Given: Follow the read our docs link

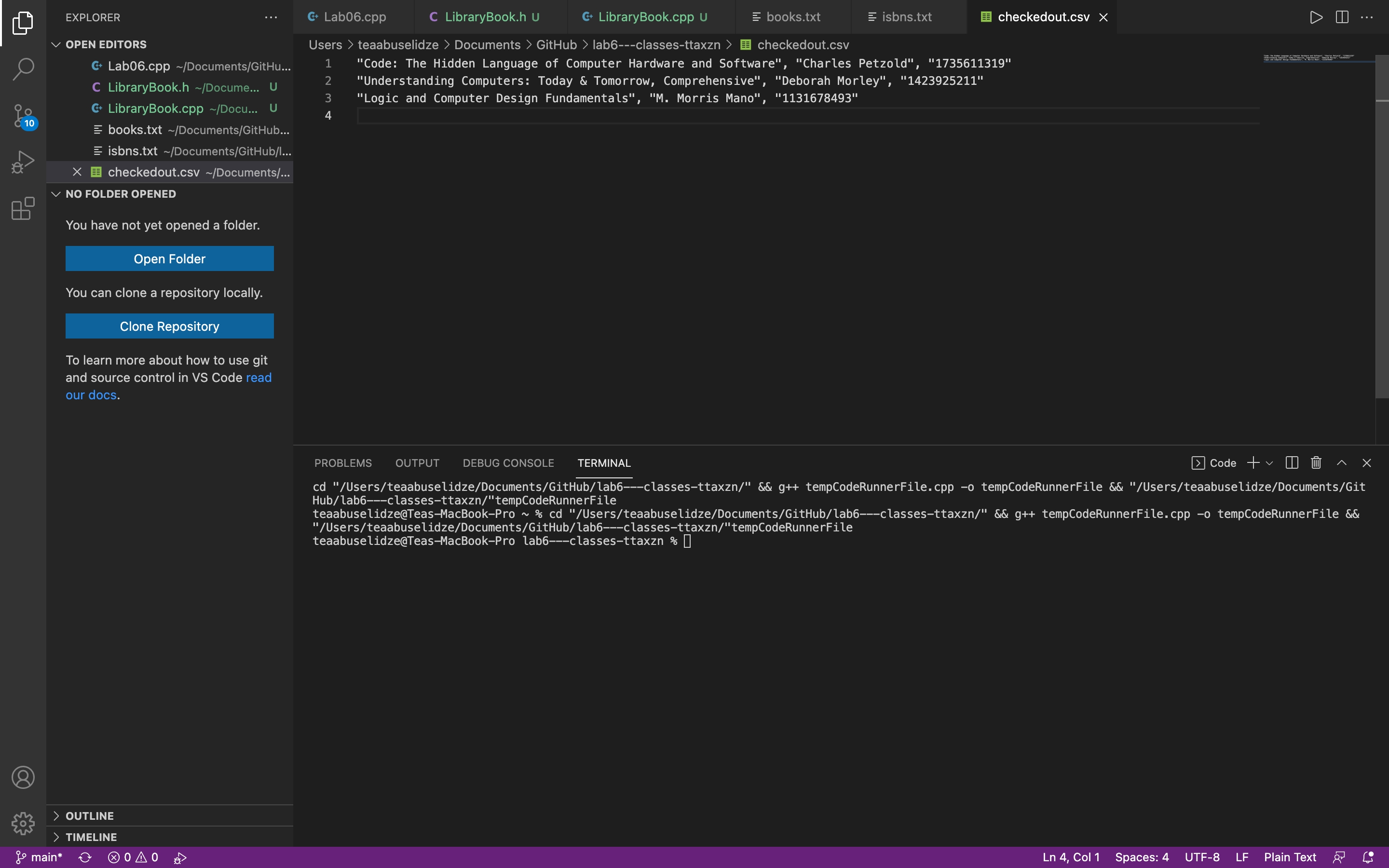Looking at the screenshot, I should [x=259, y=377].
